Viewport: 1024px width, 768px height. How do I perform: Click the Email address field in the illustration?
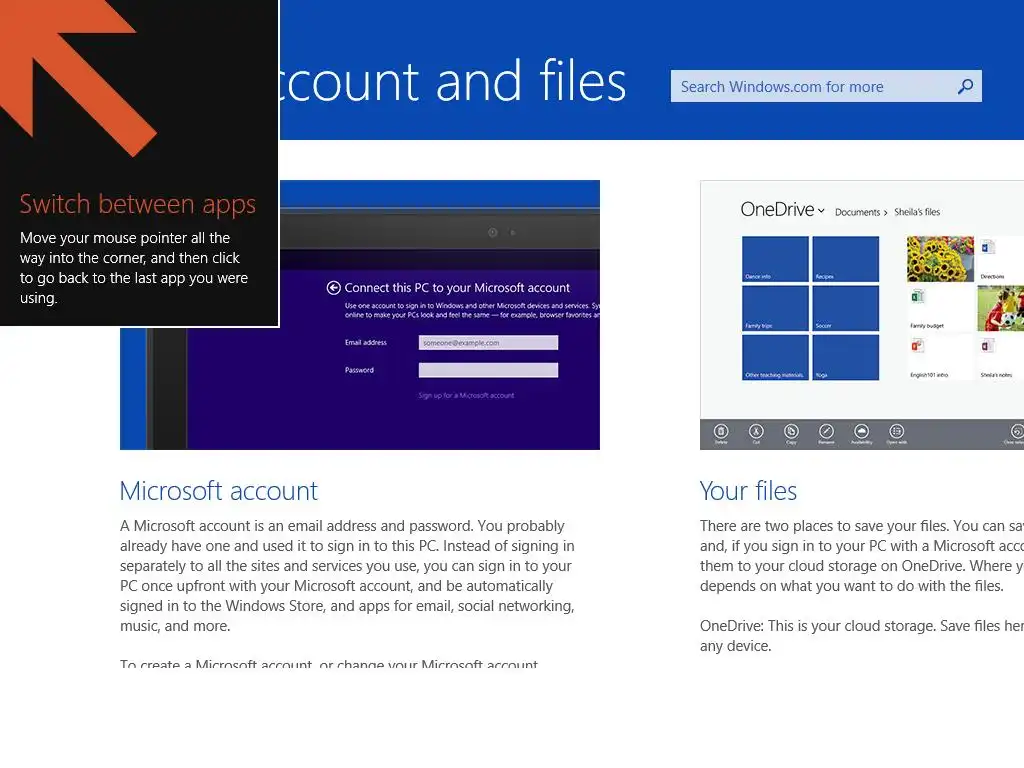tap(488, 342)
